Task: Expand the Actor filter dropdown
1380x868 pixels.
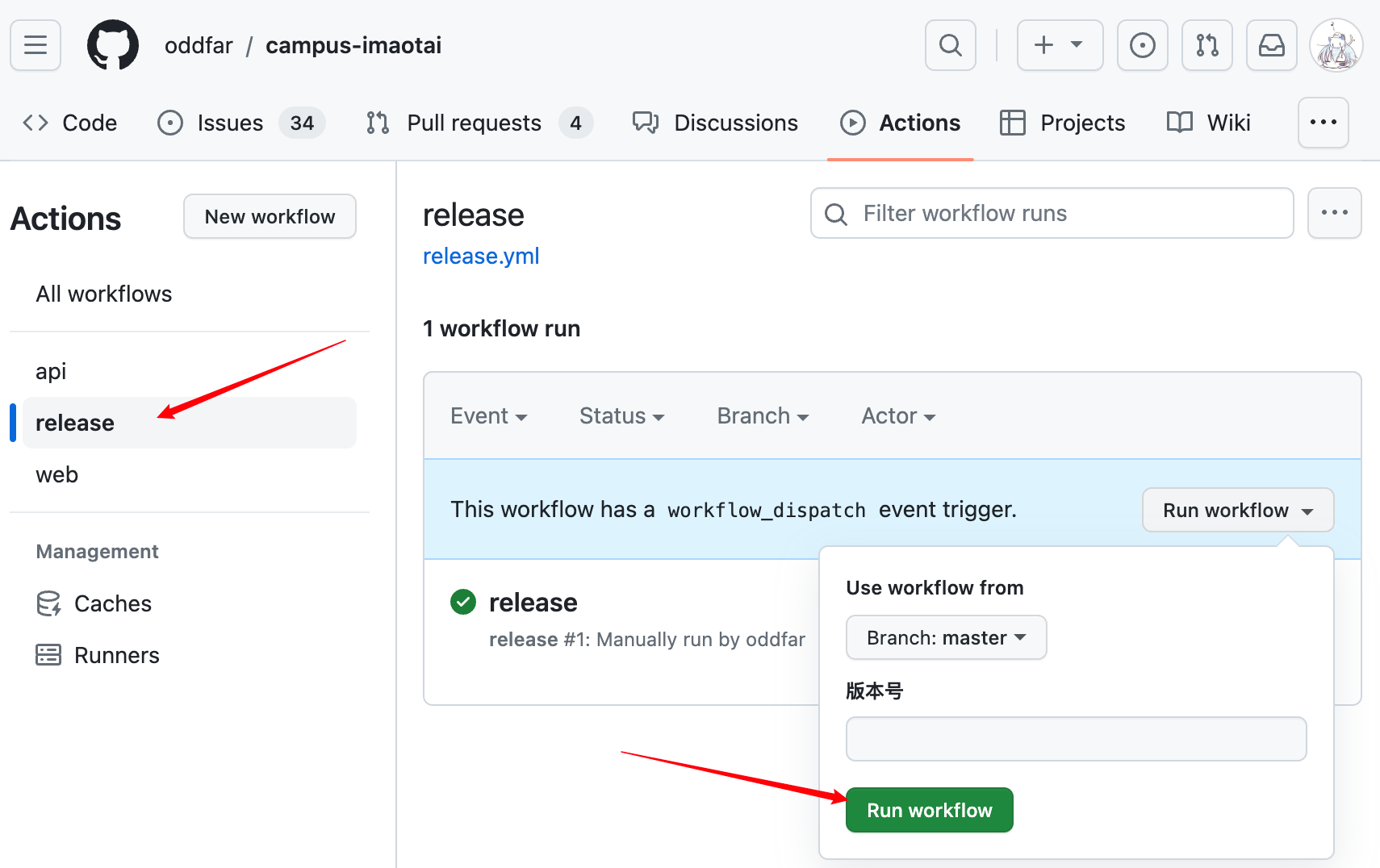Action: [897, 416]
